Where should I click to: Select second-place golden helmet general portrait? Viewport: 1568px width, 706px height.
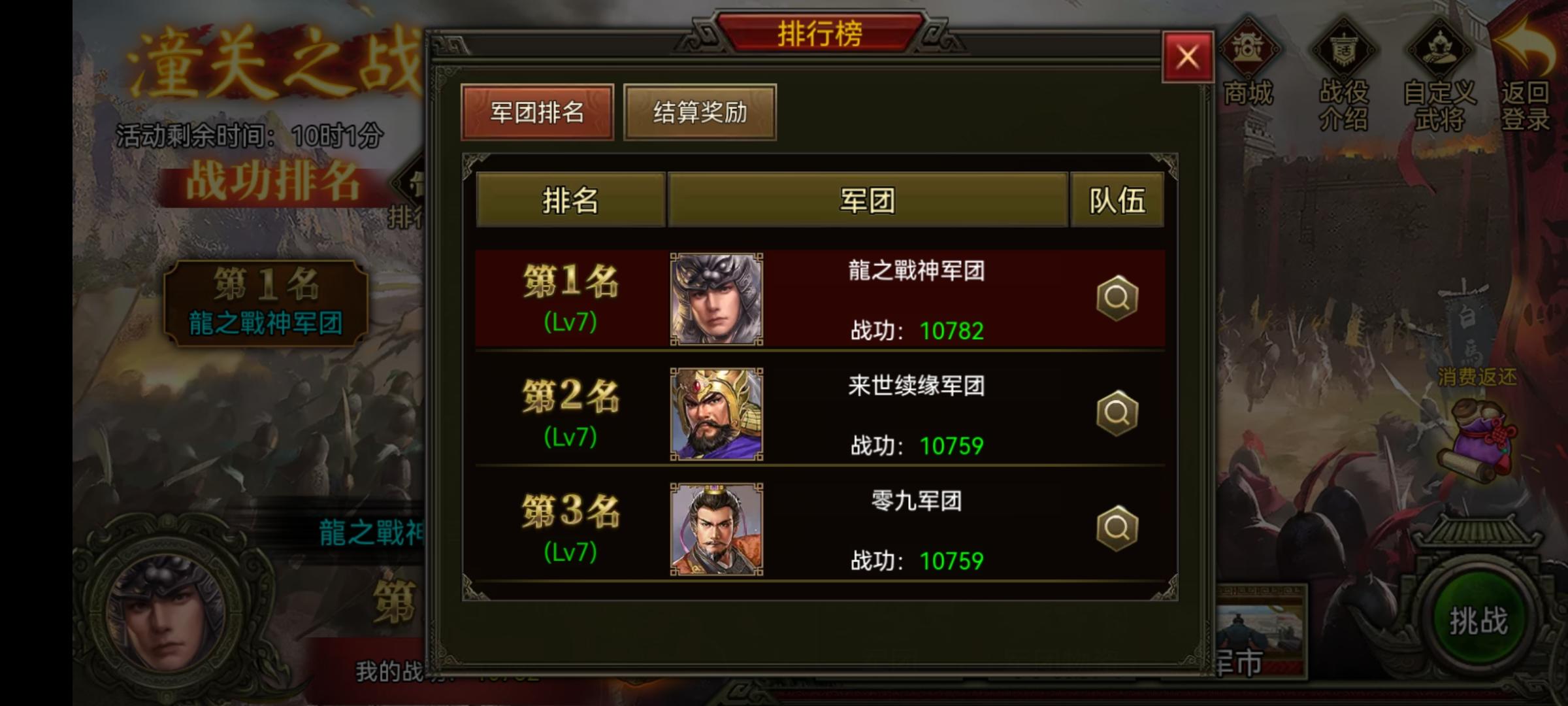(x=717, y=414)
